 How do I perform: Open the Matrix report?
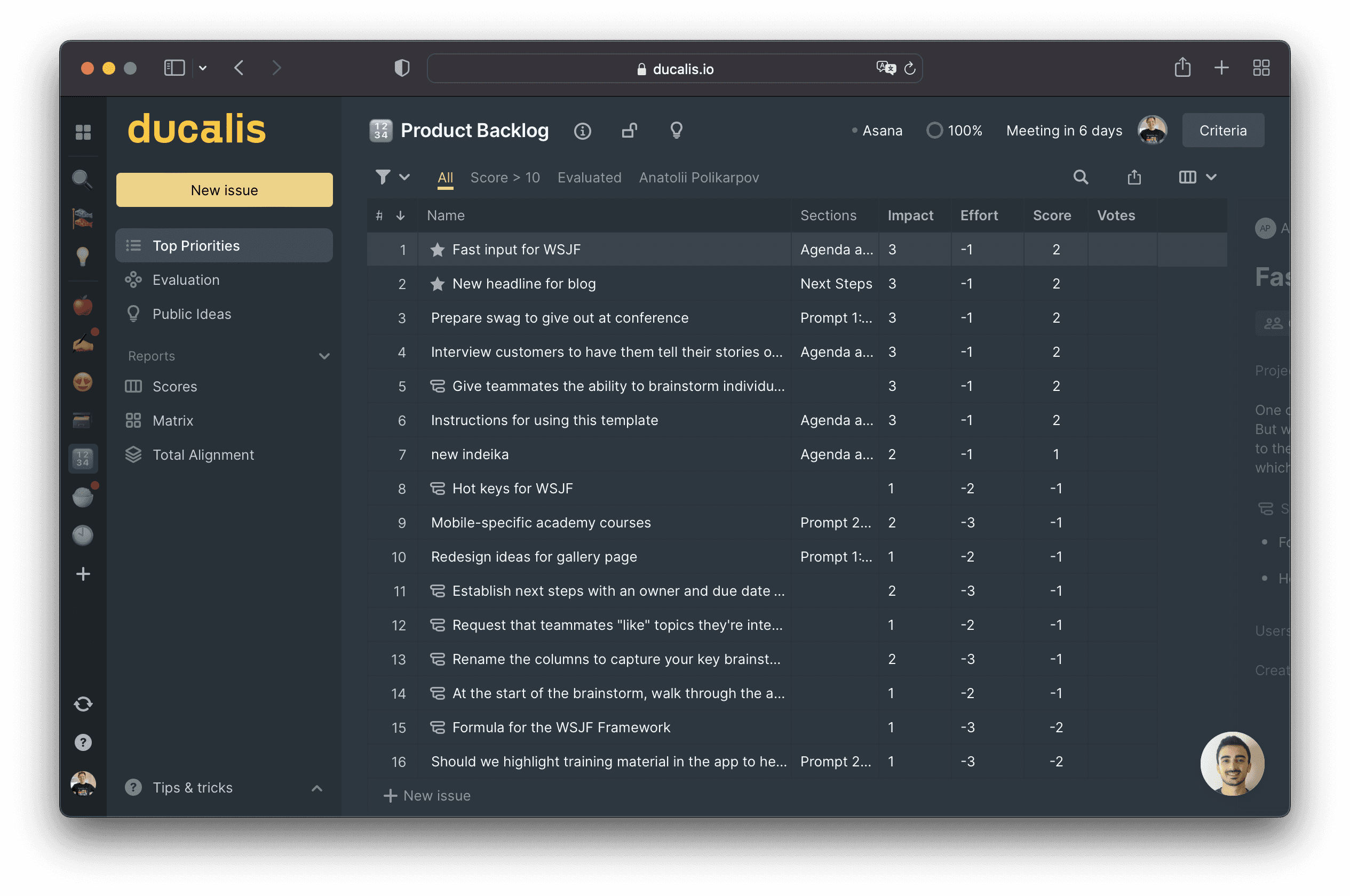[224, 421]
